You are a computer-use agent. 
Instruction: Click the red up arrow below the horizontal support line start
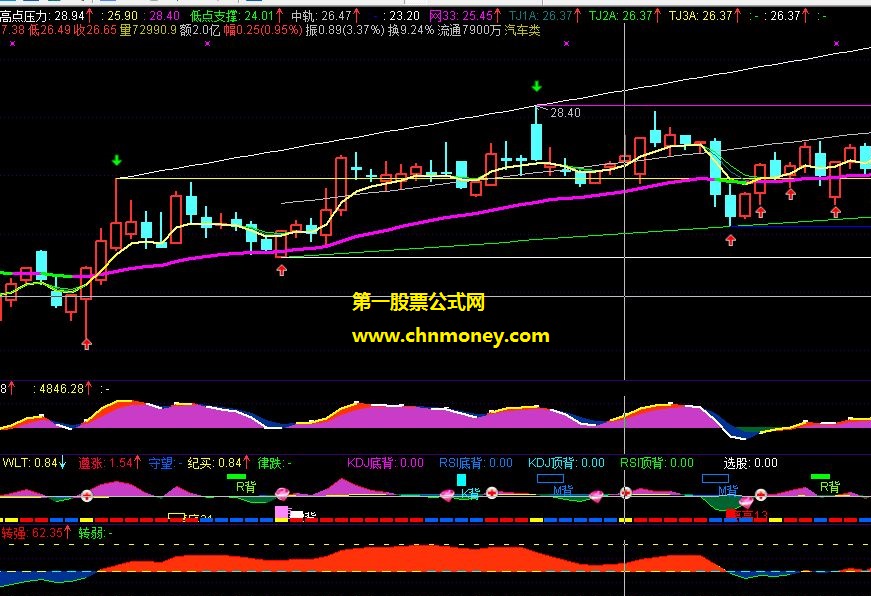click(282, 270)
